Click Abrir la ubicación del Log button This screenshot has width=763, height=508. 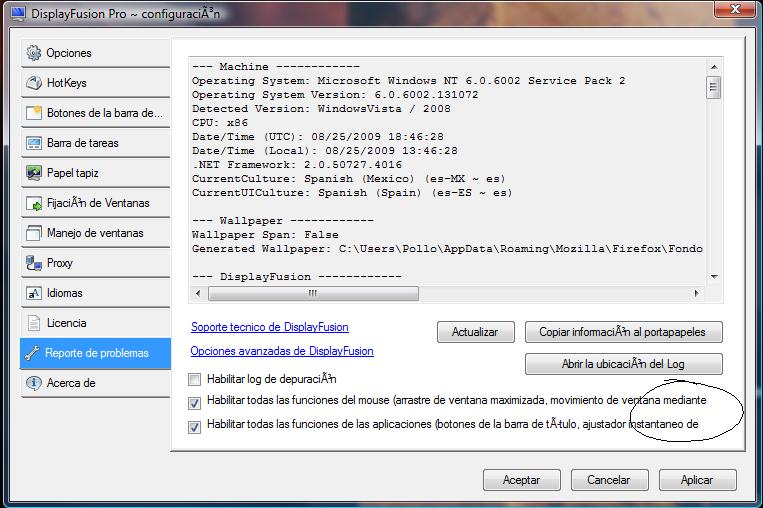coord(623,363)
